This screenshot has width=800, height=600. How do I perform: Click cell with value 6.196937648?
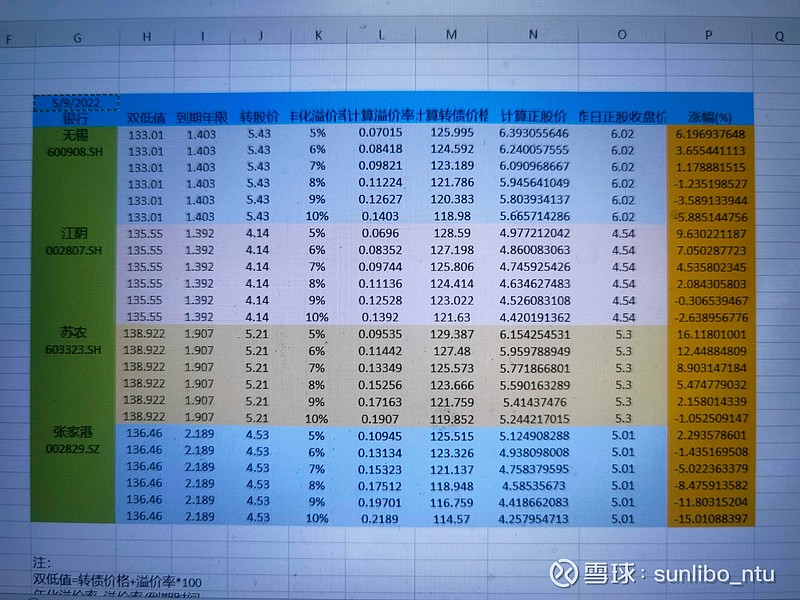[x=711, y=135]
